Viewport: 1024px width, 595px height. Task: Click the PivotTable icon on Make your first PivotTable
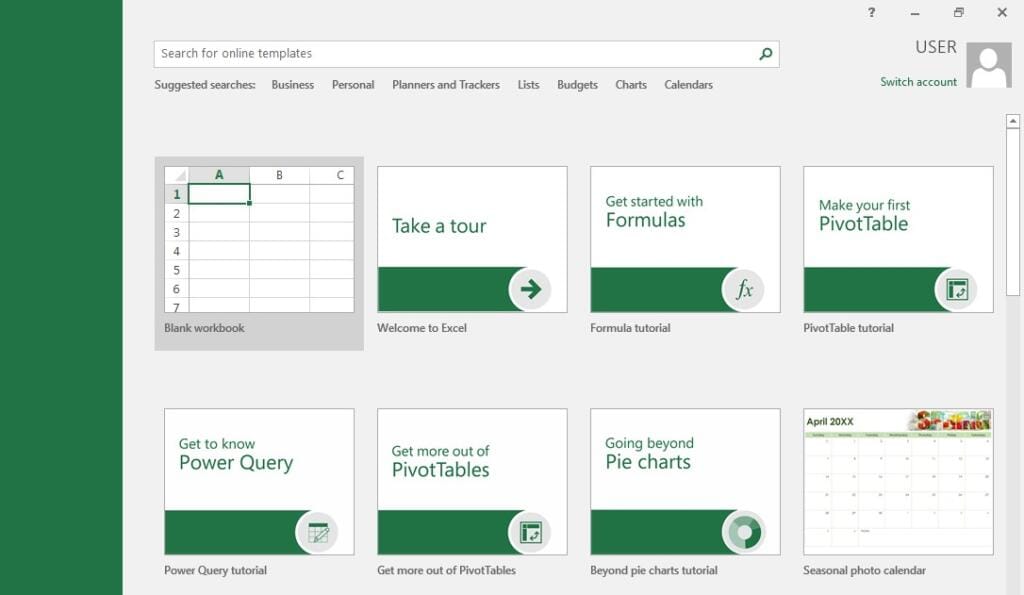click(x=957, y=289)
